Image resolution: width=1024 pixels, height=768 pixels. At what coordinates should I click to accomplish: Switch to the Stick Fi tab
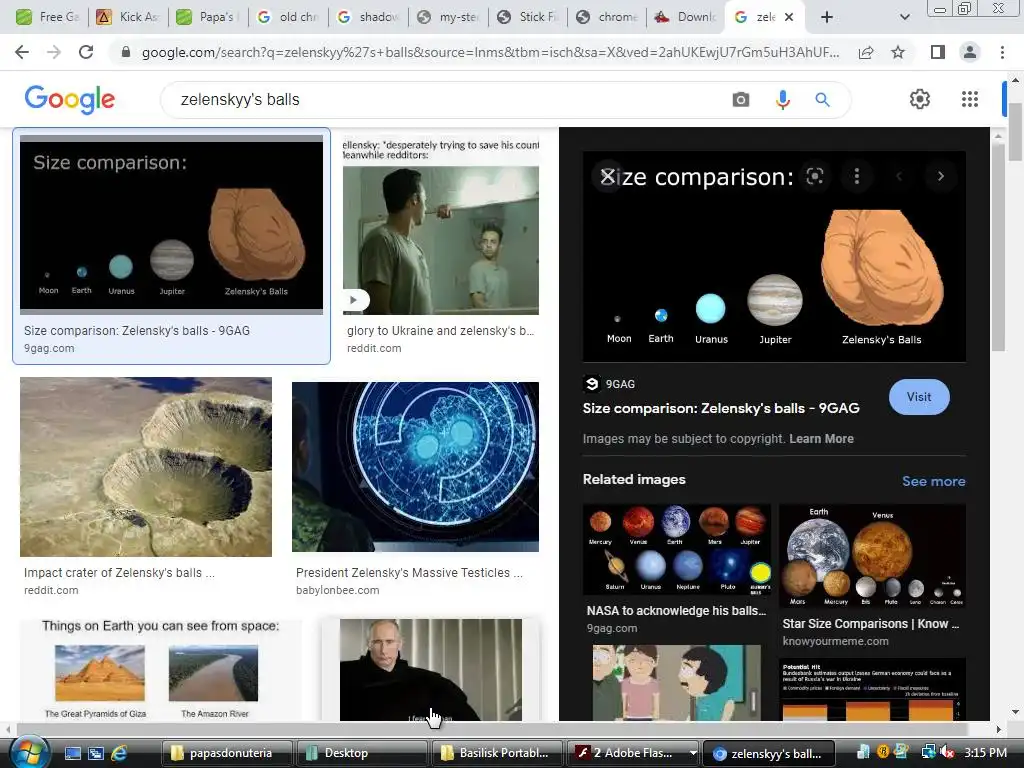click(528, 17)
